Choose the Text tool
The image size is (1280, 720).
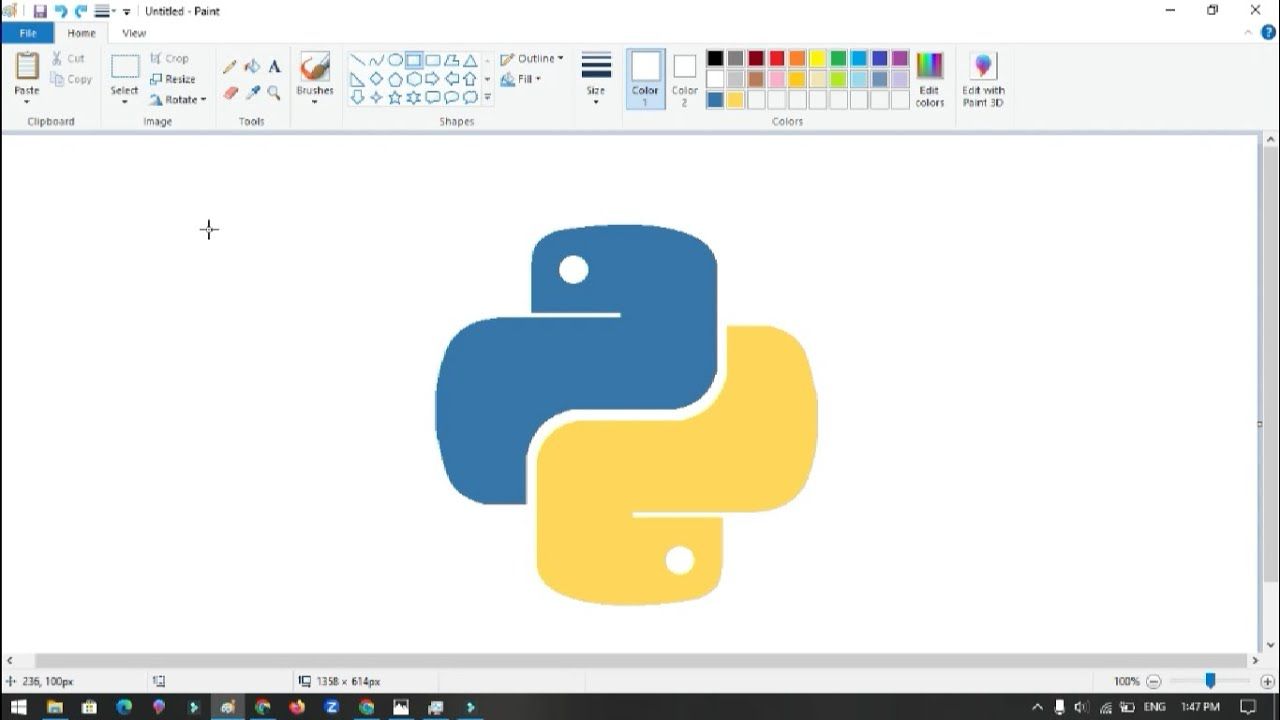(x=275, y=66)
